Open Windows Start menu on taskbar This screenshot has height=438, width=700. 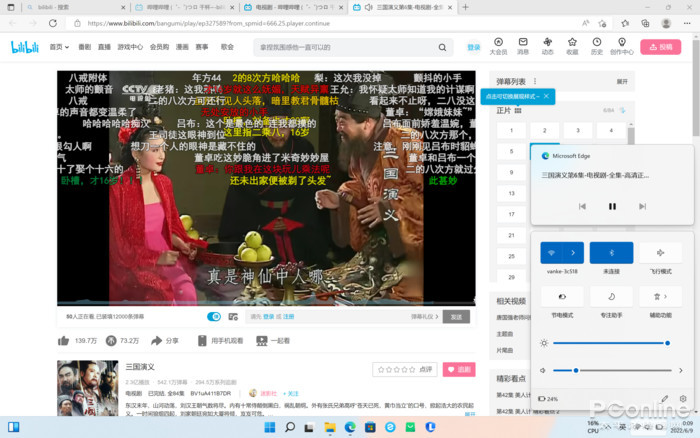tap(270, 427)
